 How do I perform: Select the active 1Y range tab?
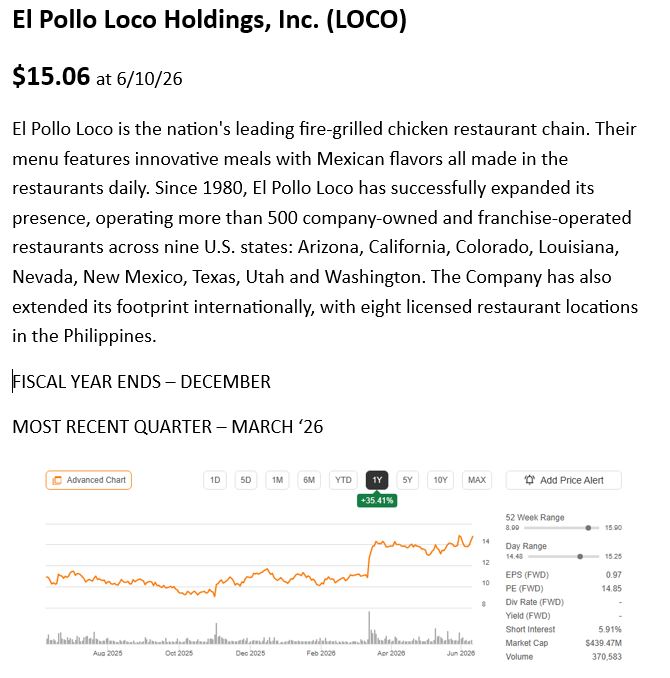[377, 480]
